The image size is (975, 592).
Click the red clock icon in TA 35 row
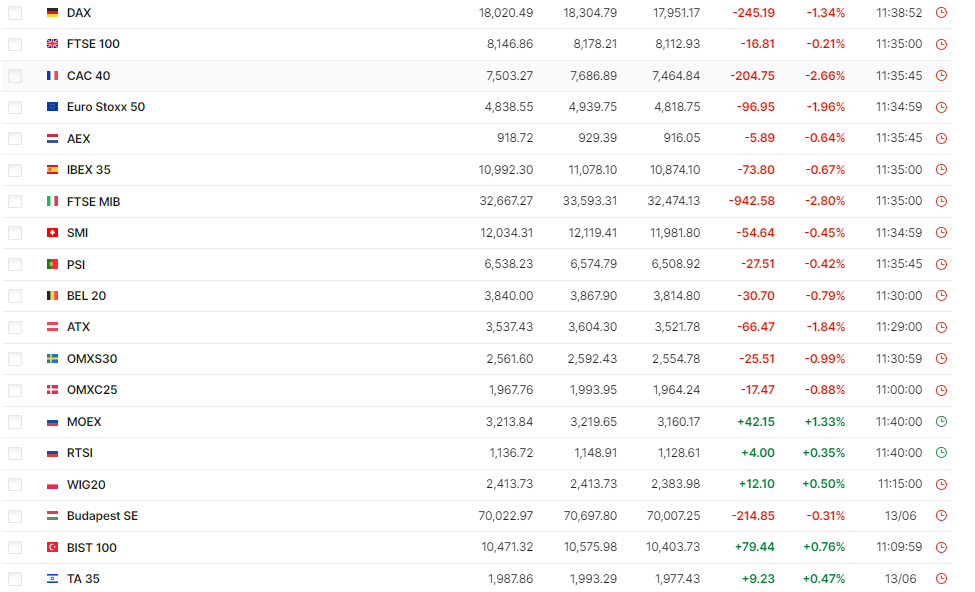(x=941, y=579)
